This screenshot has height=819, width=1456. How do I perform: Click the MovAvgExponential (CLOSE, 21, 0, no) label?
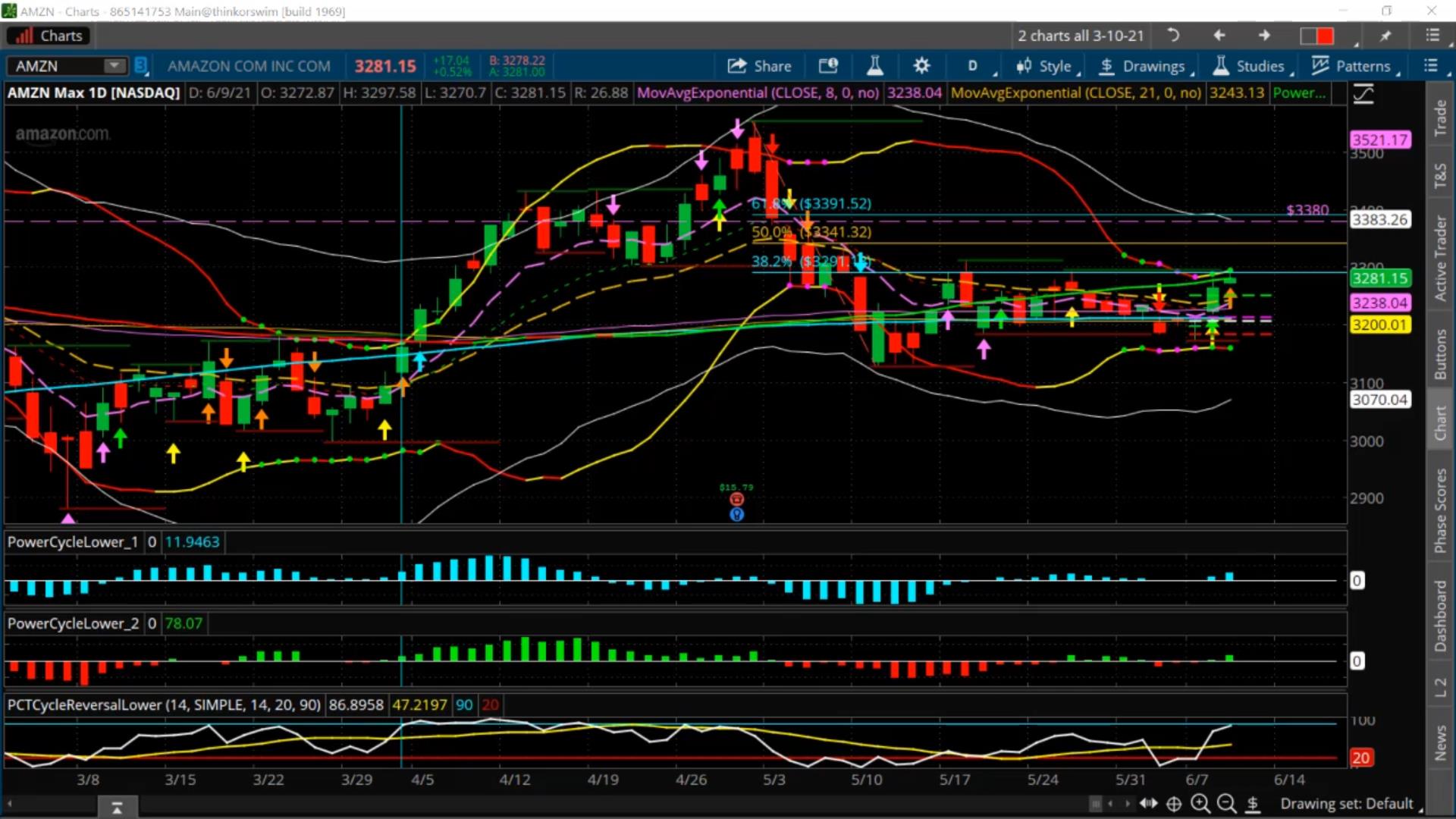1076,93
